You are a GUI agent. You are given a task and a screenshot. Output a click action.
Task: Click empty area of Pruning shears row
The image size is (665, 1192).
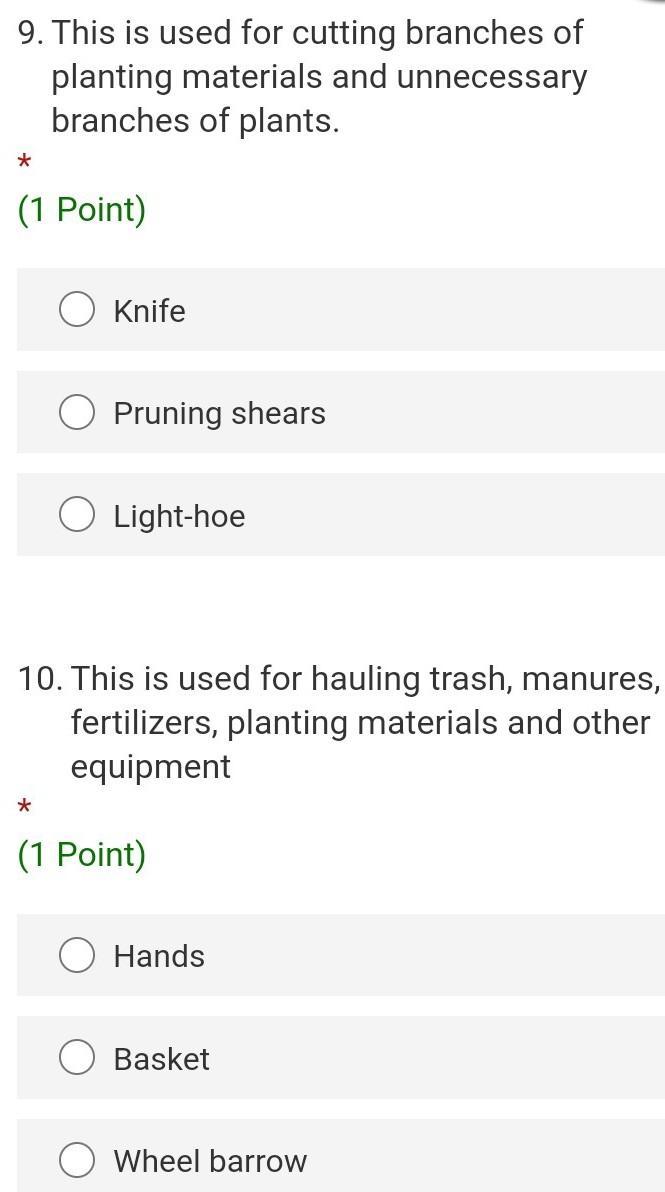494,412
